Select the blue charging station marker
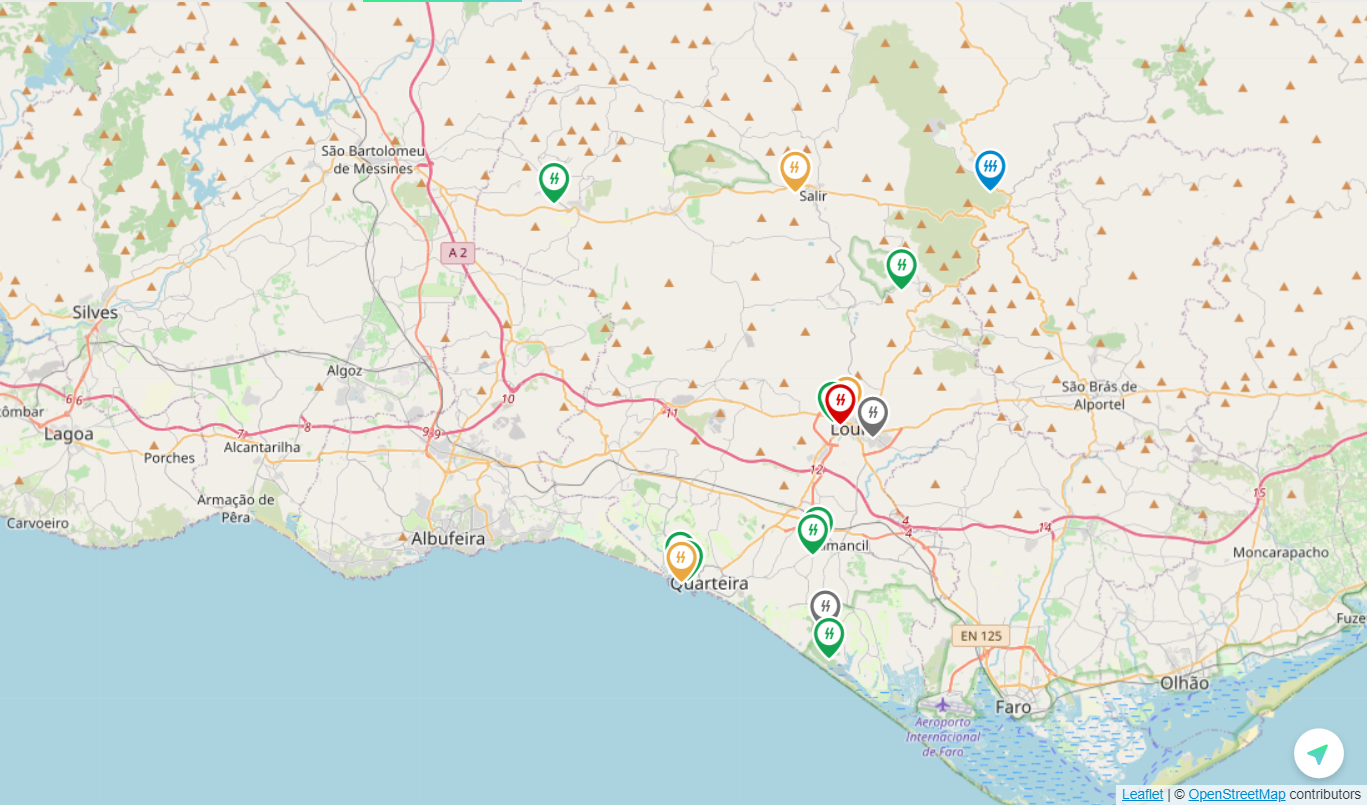 [x=990, y=169]
